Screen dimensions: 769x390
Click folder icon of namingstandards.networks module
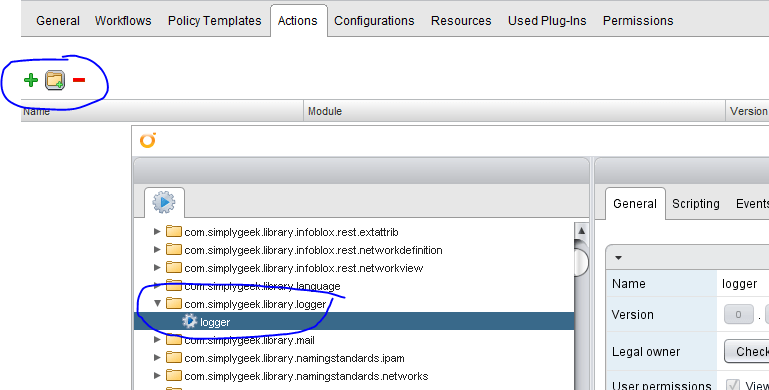(x=174, y=376)
